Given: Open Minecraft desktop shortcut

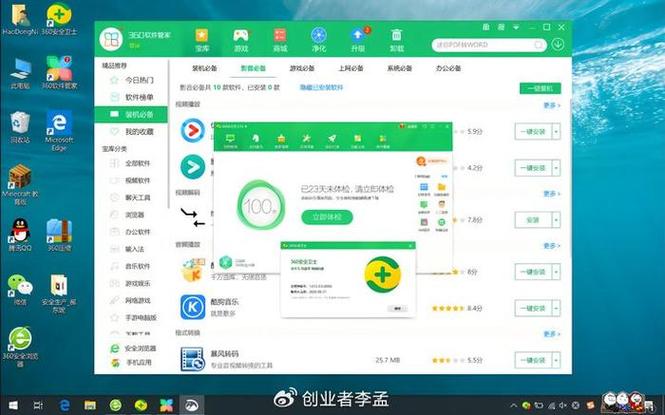Looking at the screenshot, I should tap(20, 185).
